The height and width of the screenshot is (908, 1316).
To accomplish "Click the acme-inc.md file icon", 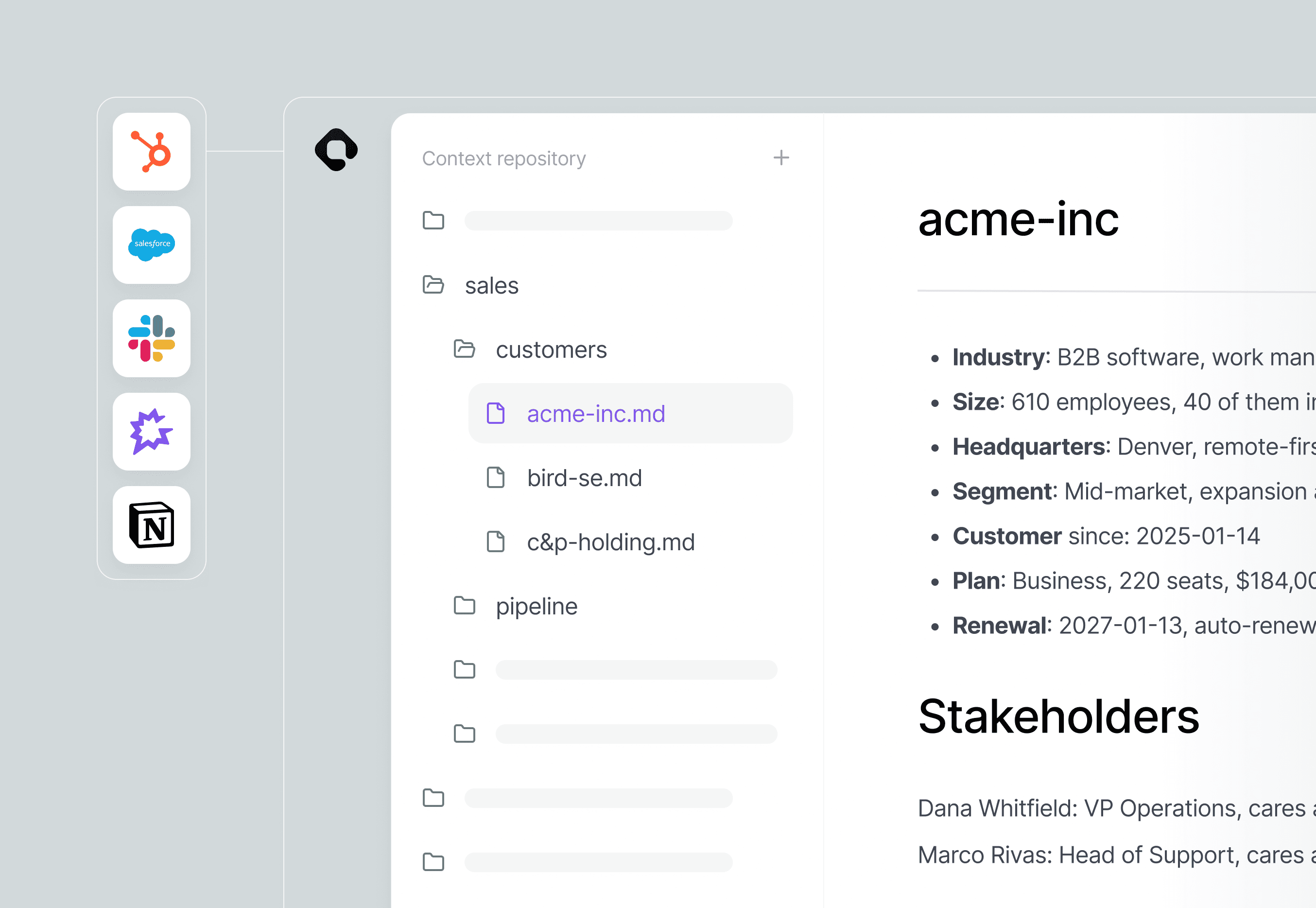I will tap(495, 413).
